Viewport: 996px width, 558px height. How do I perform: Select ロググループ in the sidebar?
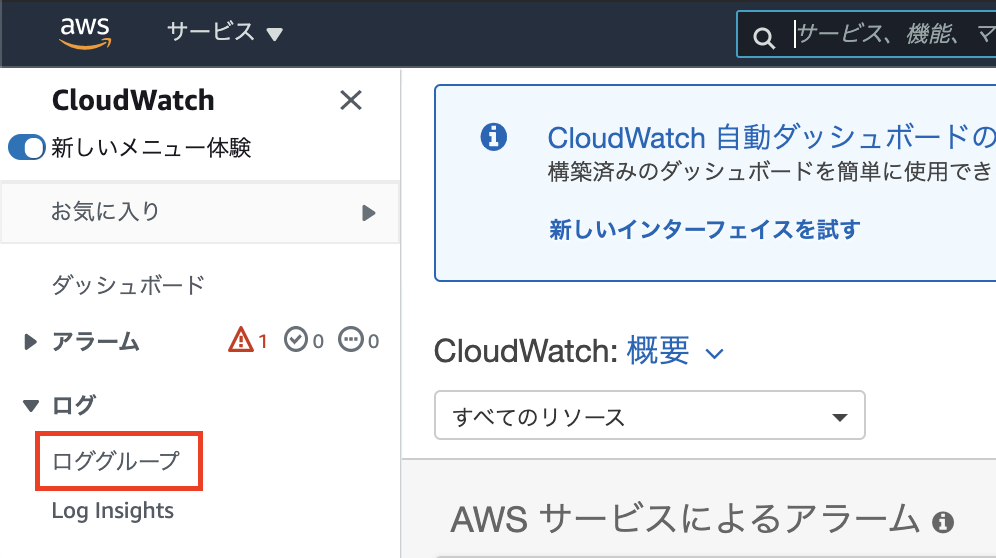pos(116,461)
